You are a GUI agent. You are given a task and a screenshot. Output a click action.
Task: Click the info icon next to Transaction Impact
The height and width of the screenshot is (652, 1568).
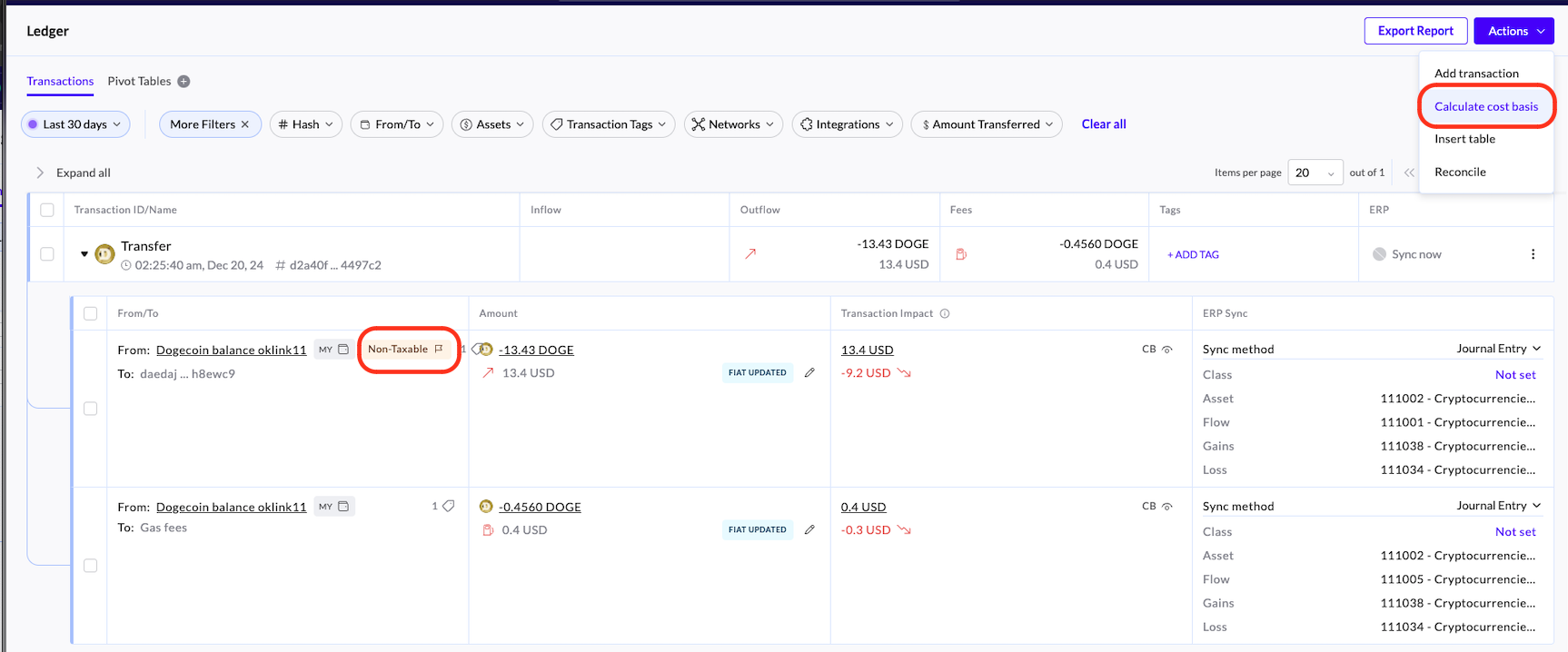click(x=945, y=313)
